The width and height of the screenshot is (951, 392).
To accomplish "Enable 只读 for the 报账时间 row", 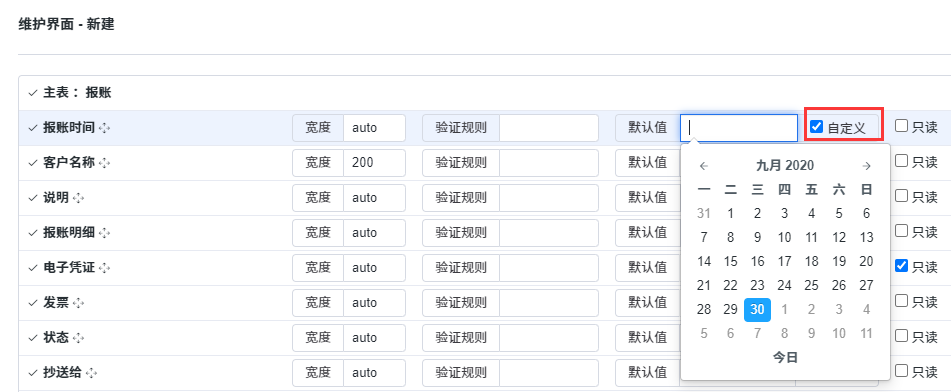I will [x=902, y=126].
